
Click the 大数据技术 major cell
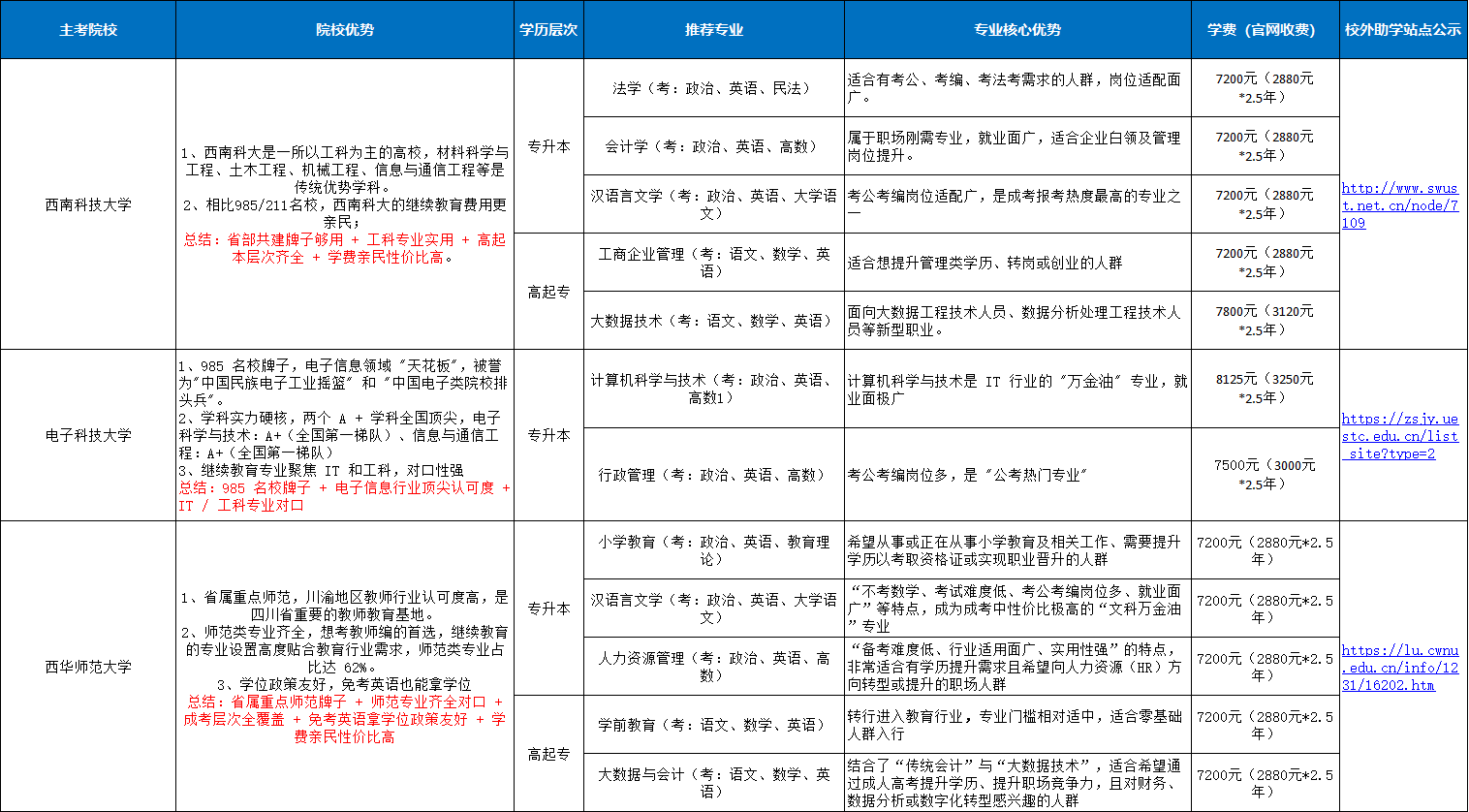click(714, 321)
